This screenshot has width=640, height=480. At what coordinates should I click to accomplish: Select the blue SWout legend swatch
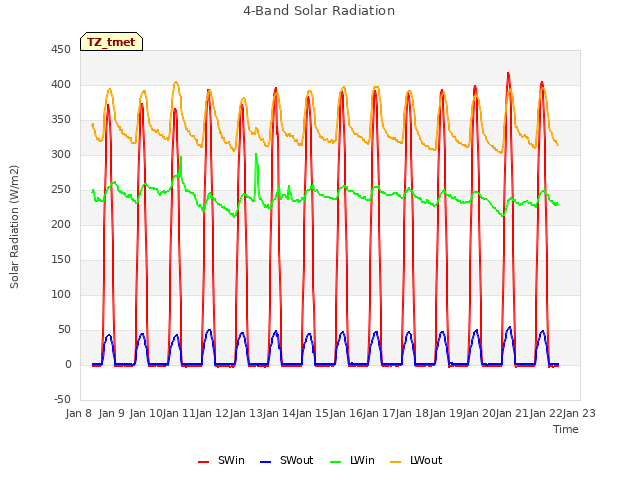[265, 462]
